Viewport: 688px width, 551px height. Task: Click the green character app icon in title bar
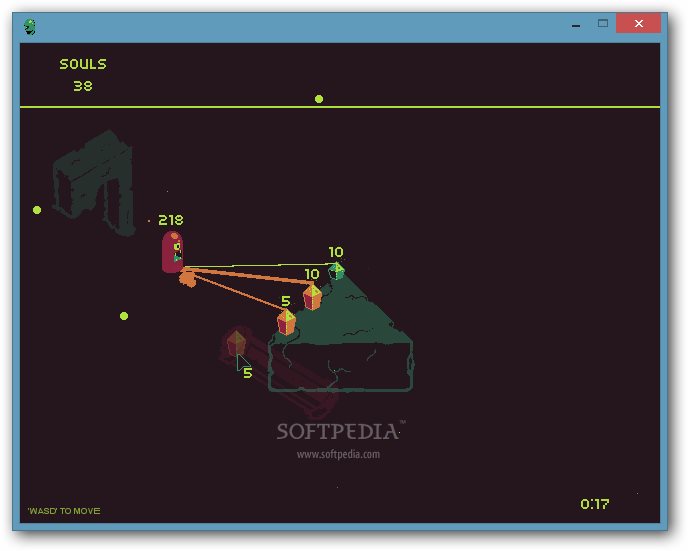click(30, 27)
